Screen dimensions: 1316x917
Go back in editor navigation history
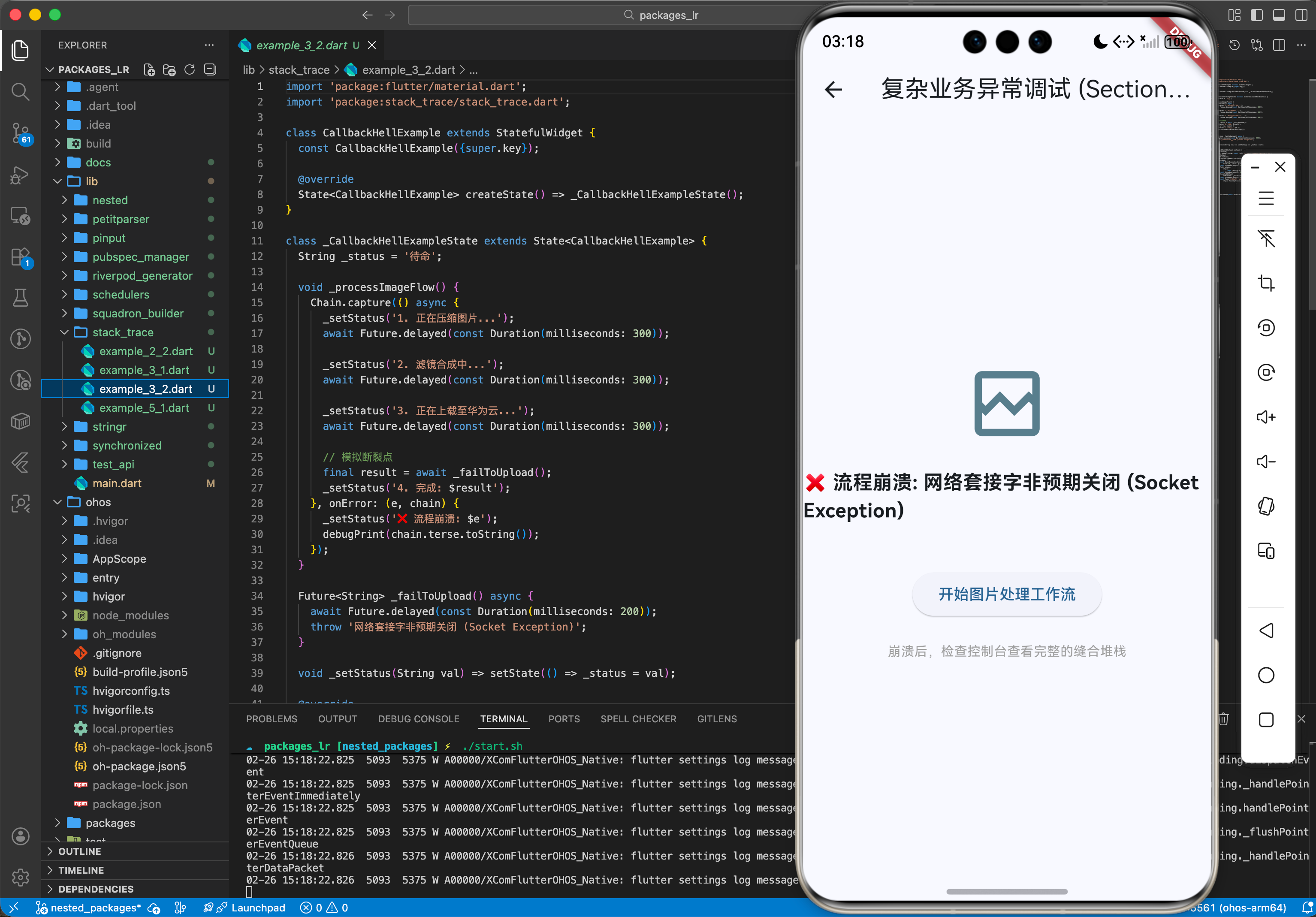368,15
